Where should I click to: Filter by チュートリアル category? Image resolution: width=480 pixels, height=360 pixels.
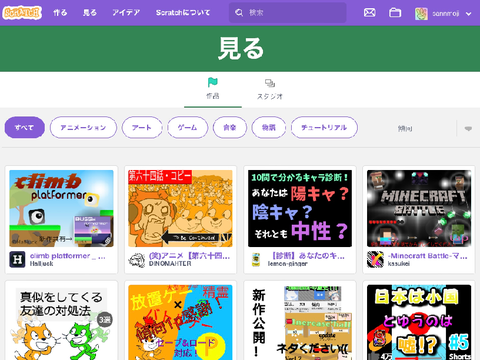pyautogui.click(x=324, y=127)
